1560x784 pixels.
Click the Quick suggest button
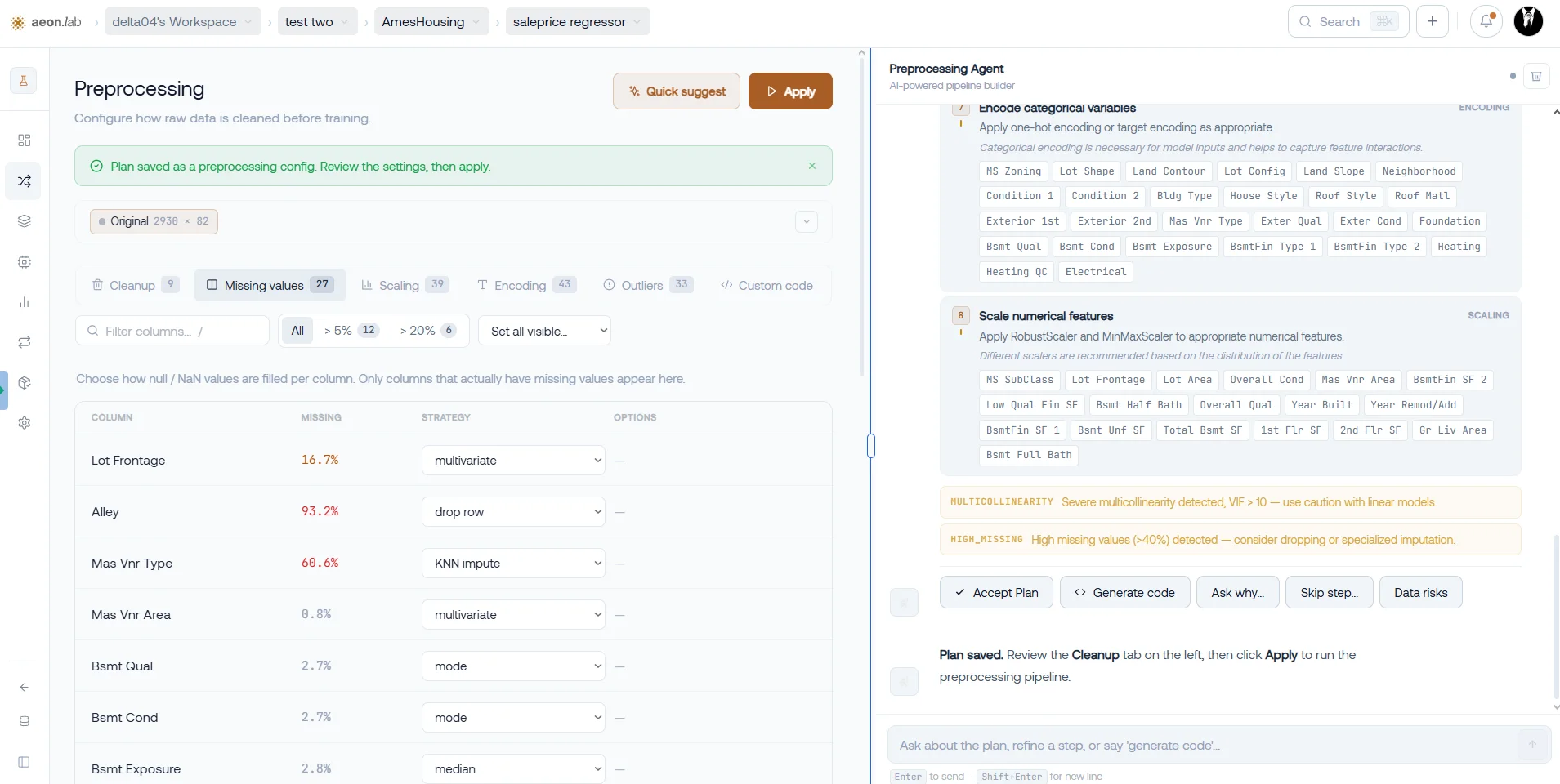click(x=677, y=91)
